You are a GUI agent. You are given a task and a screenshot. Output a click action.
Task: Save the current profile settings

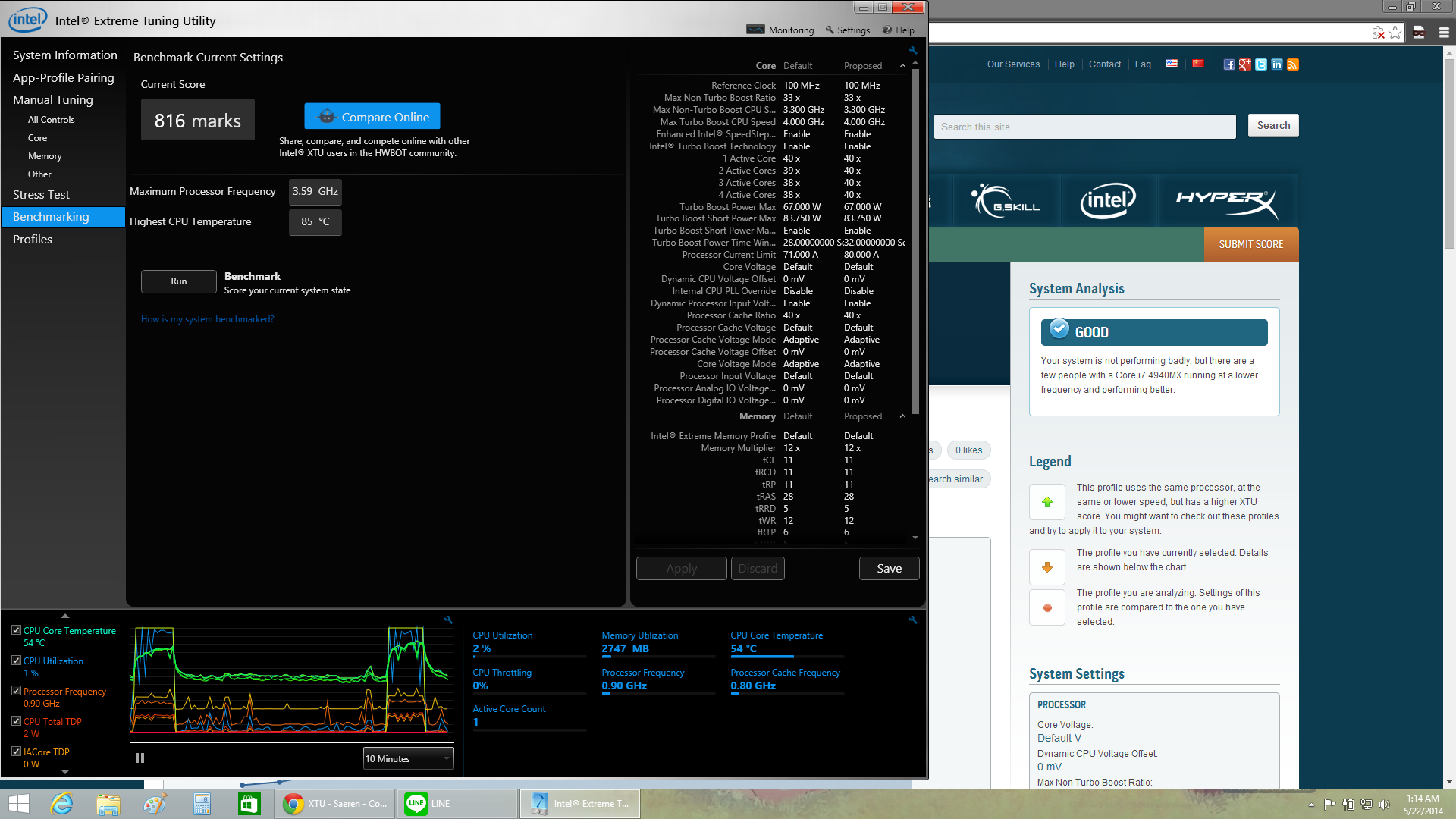point(890,569)
